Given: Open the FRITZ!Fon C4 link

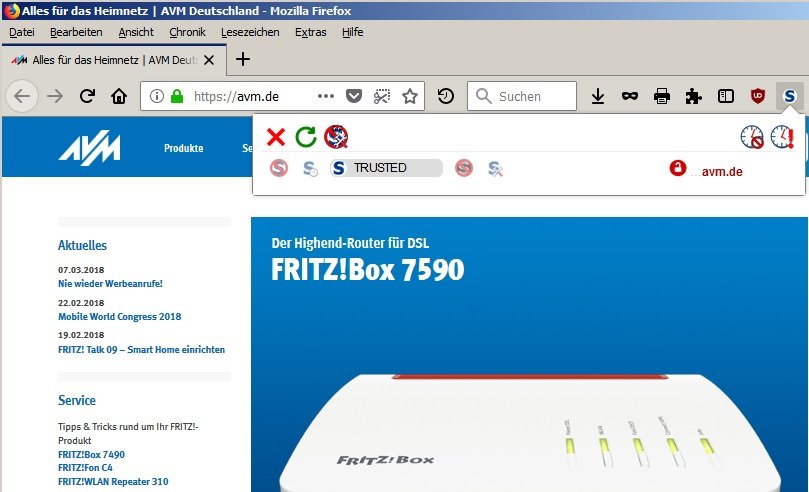Looking at the screenshot, I should [x=85, y=468].
